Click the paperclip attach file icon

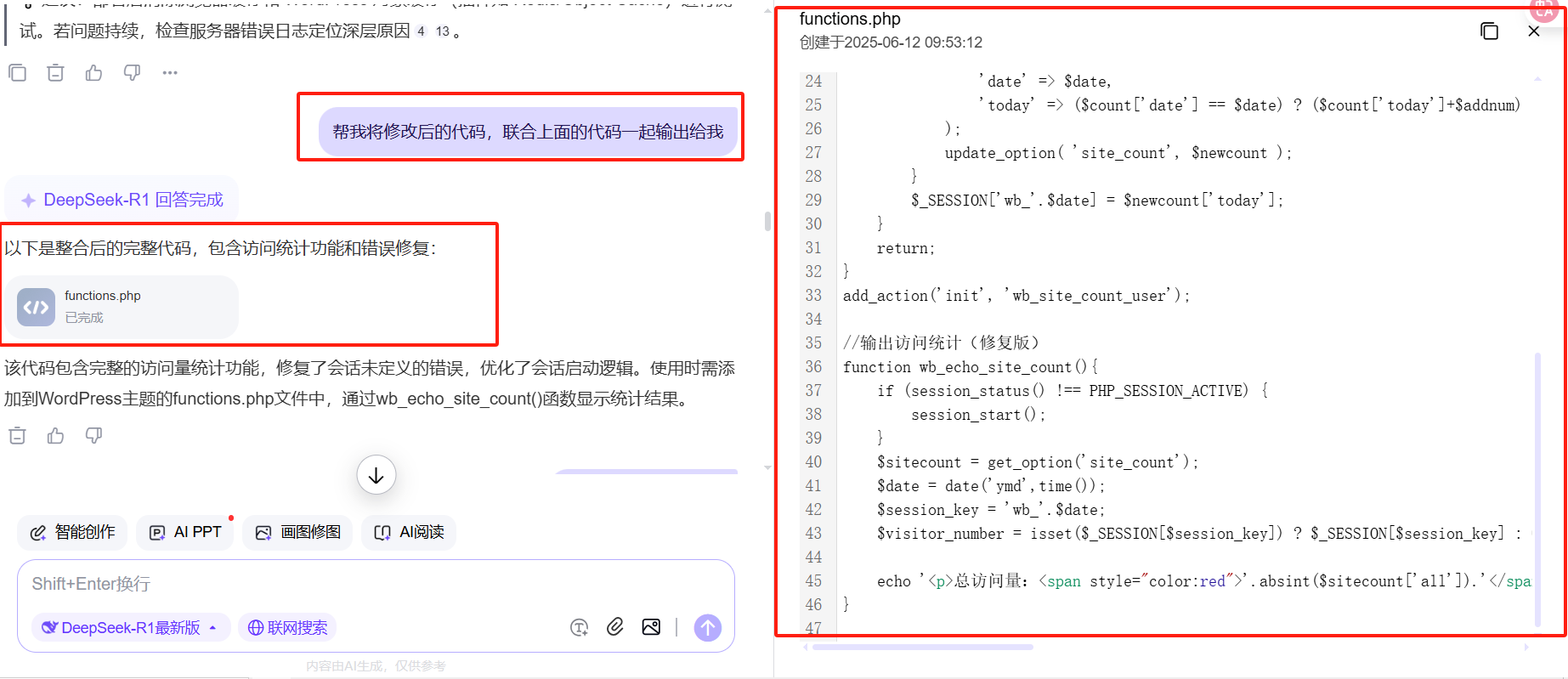(614, 627)
